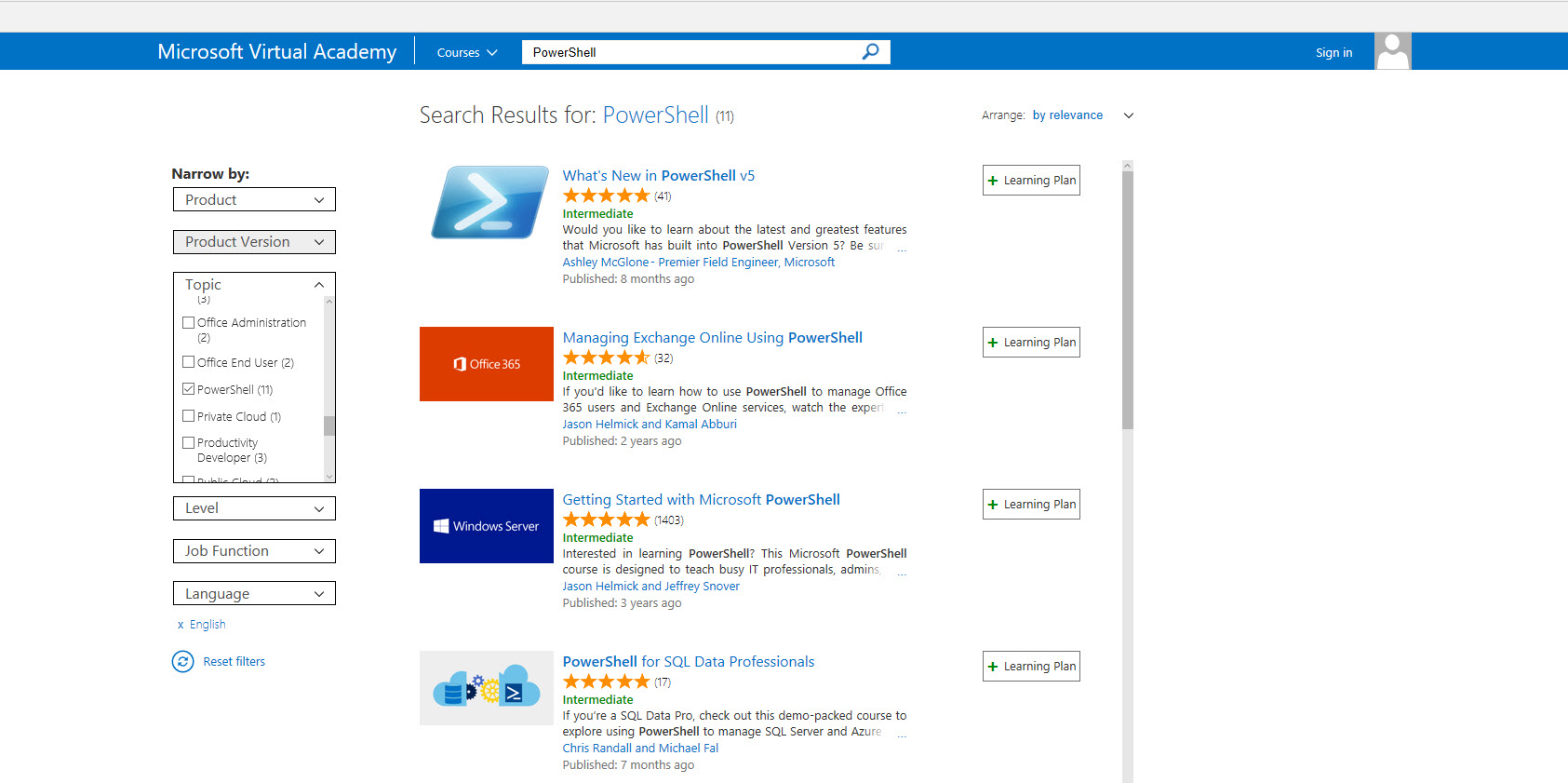Expand the Language filter dropdown

point(254,594)
